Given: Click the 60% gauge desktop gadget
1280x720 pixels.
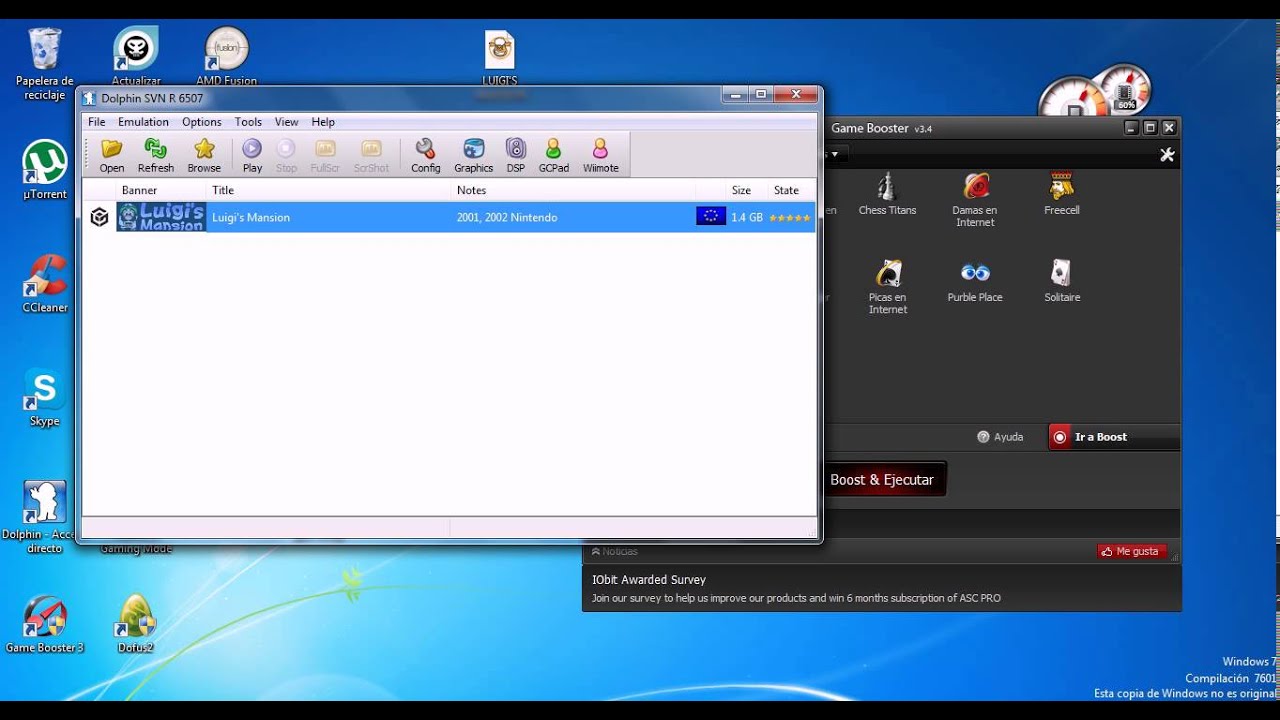Looking at the screenshot, I should pyautogui.click(x=1122, y=88).
